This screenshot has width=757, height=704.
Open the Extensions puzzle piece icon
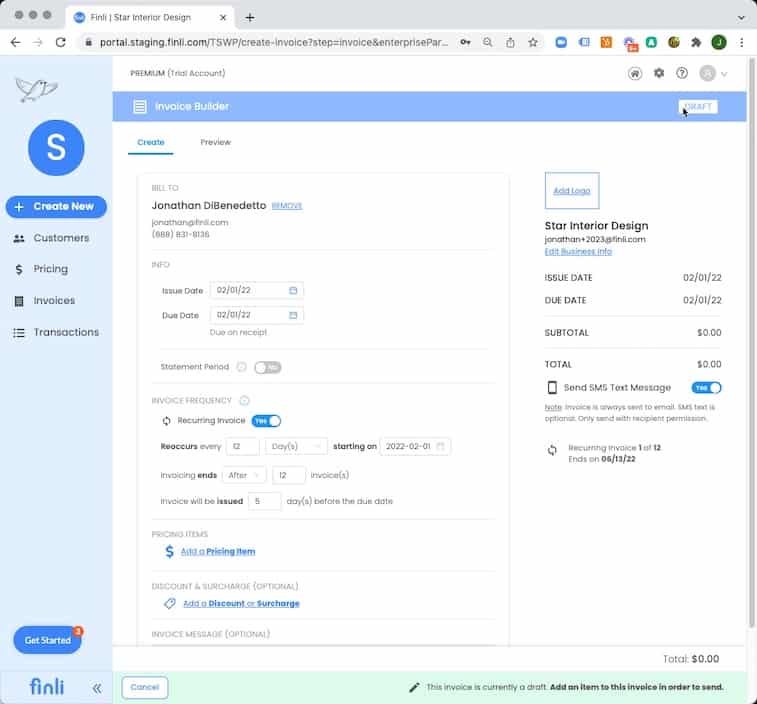(696, 42)
